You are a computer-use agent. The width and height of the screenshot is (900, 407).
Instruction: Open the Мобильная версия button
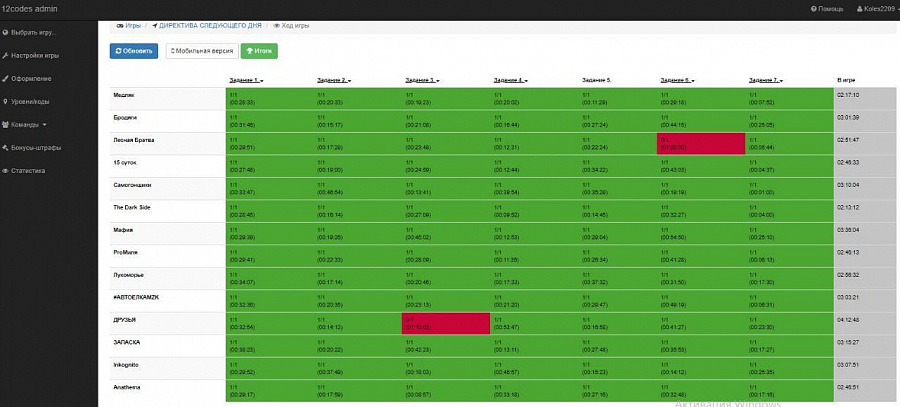(x=202, y=51)
